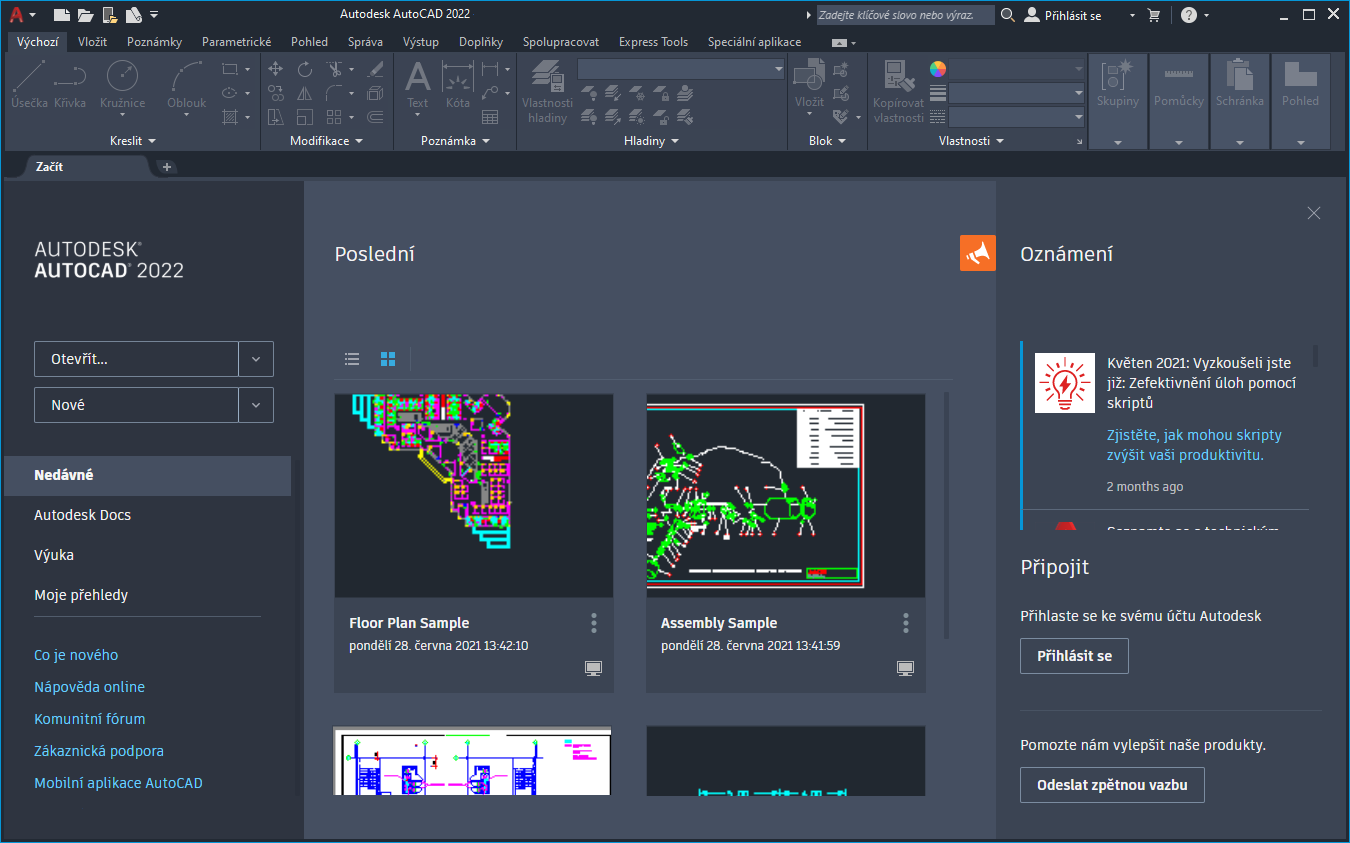This screenshot has width=1350, height=843.
Task: Open the Assembly Sample thumbnail
Action: point(786,496)
